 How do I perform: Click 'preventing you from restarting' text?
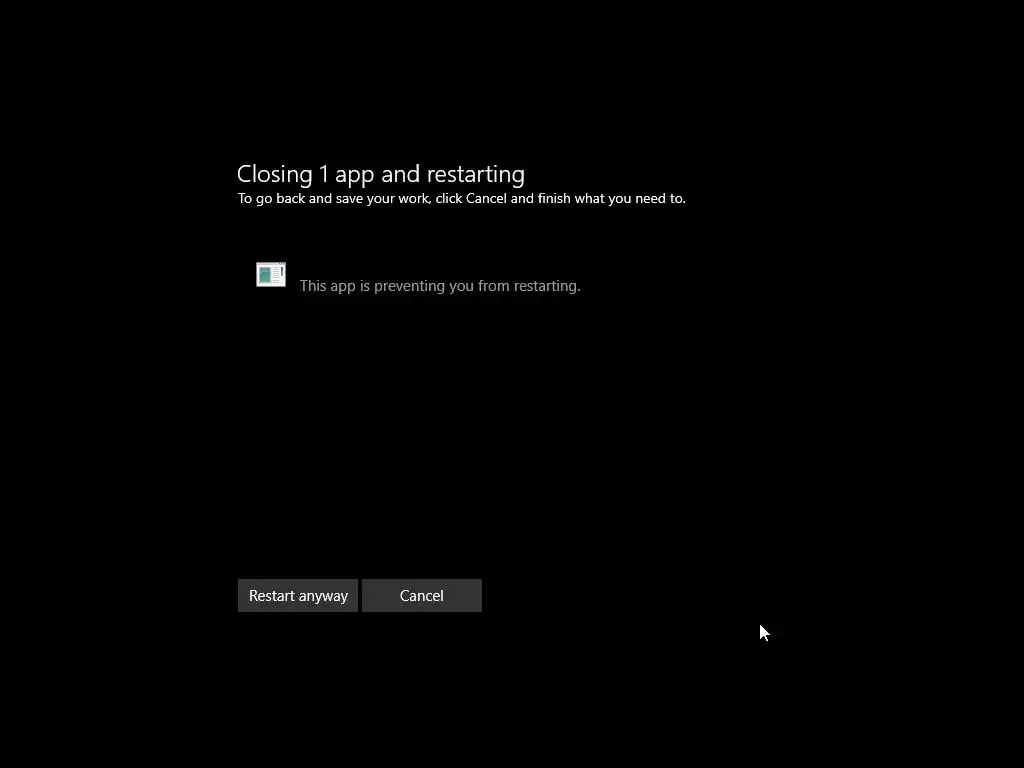(477, 286)
